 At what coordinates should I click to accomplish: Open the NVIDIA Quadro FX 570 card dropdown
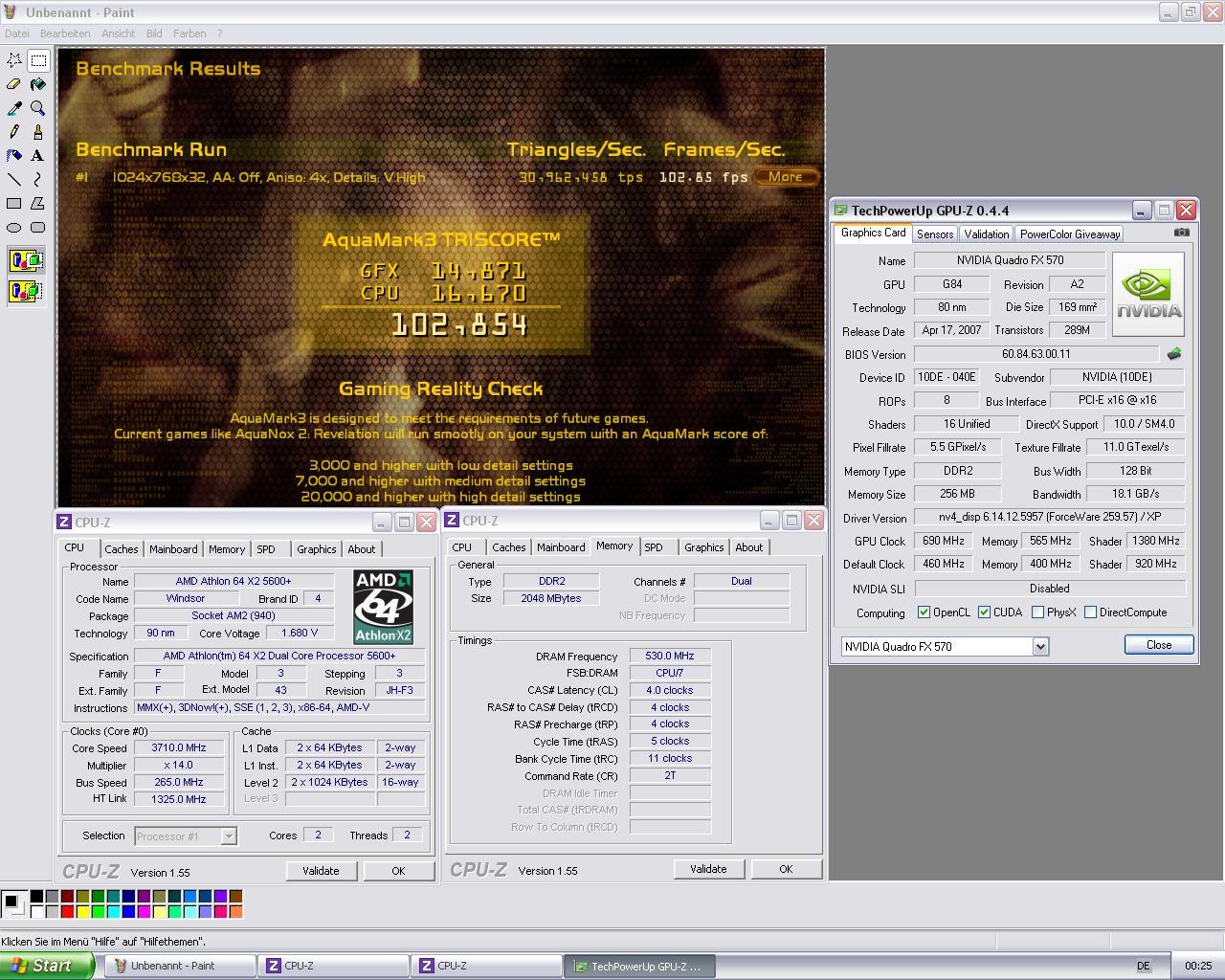1040,647
